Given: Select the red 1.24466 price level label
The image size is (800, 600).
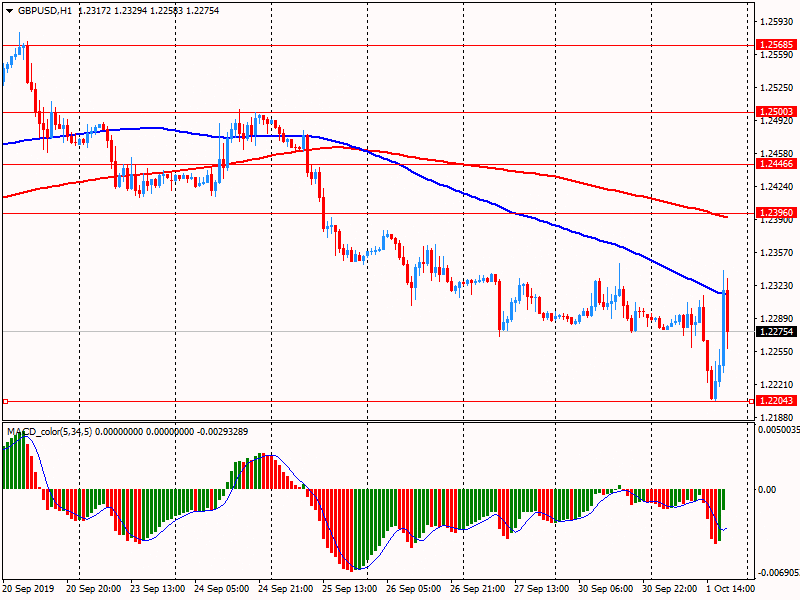Looking at the screenshot, I should 776,164.
